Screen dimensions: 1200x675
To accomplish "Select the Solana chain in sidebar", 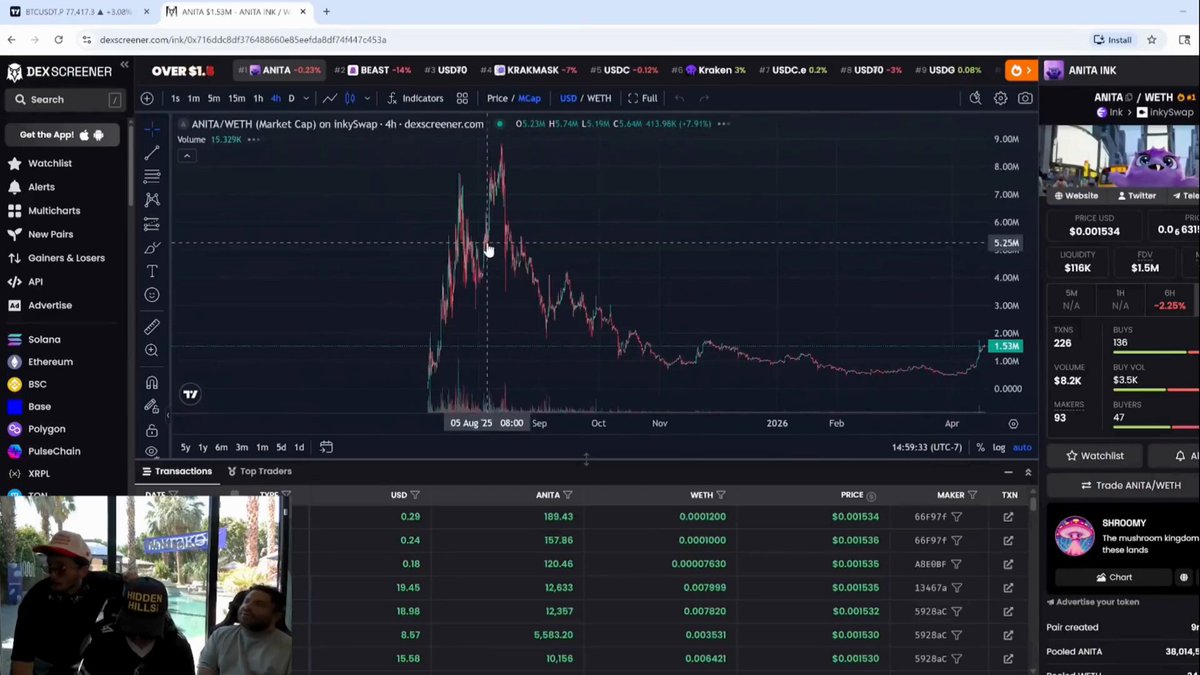I will click(x=44, y=339).
